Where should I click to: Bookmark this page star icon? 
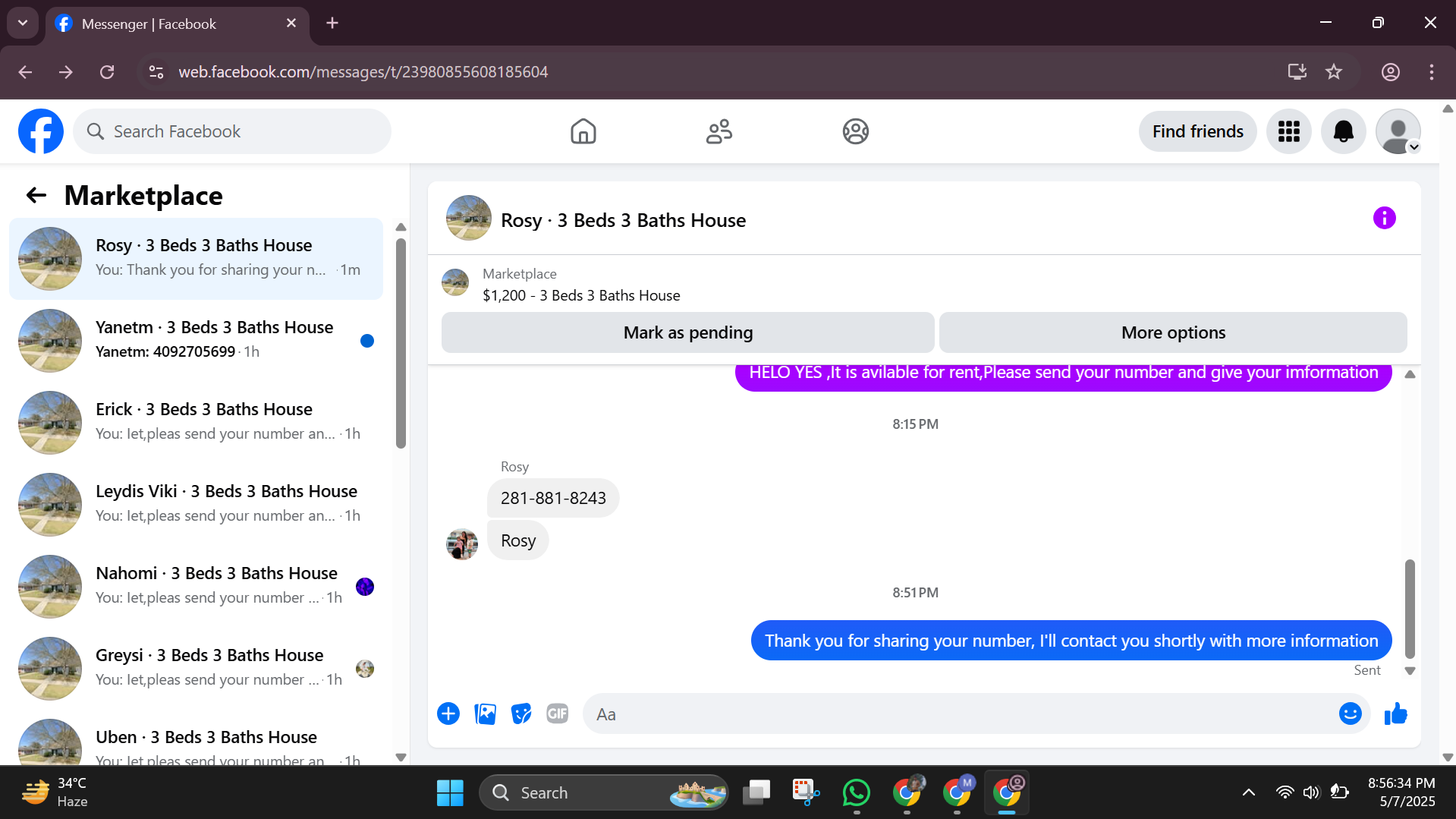tap(1334, 72)
